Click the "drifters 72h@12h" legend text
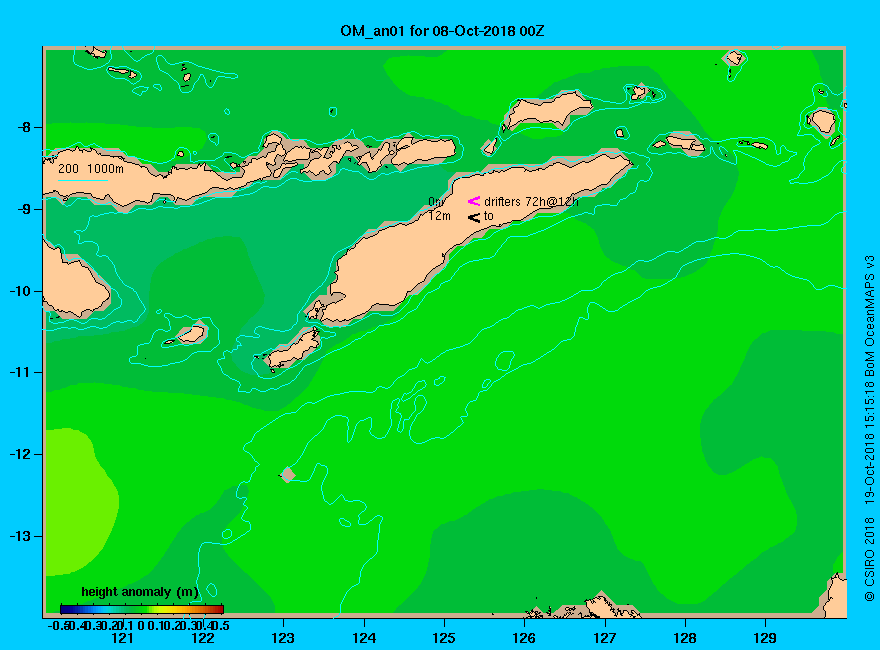 click(x=531, y=202)
